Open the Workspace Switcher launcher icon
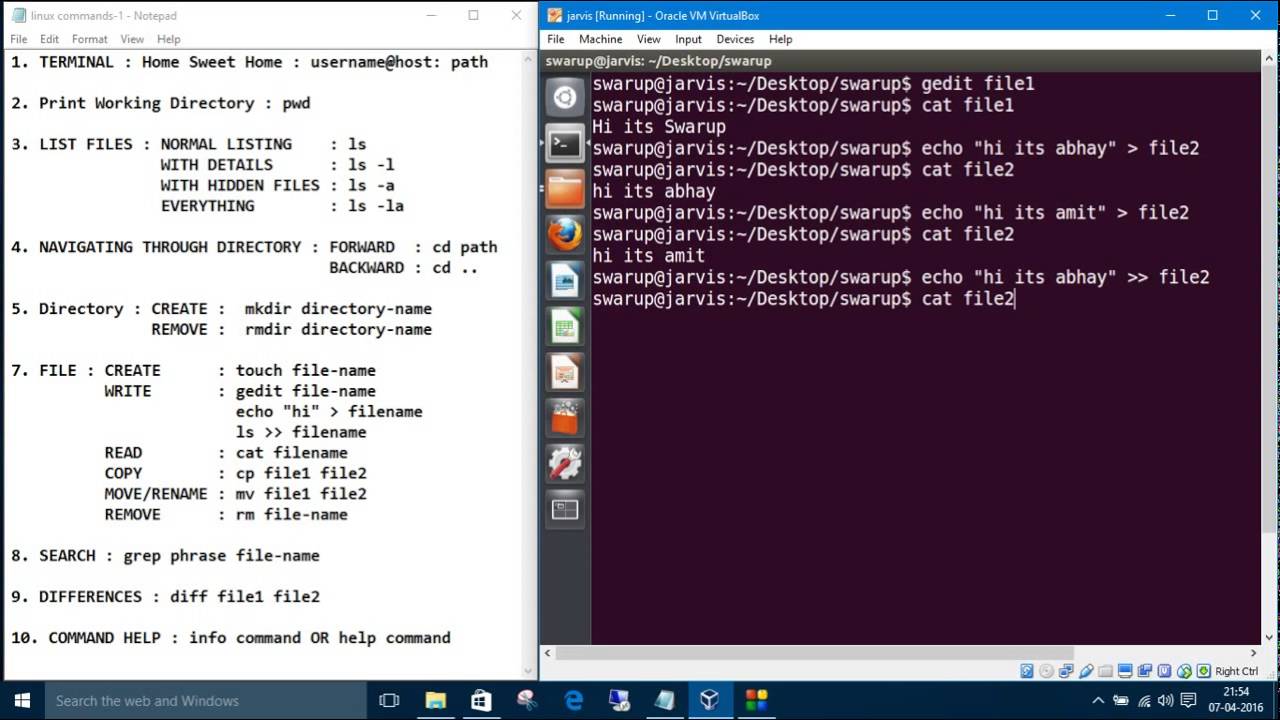This screenshot has height=720, width=1280. point(565,509)
